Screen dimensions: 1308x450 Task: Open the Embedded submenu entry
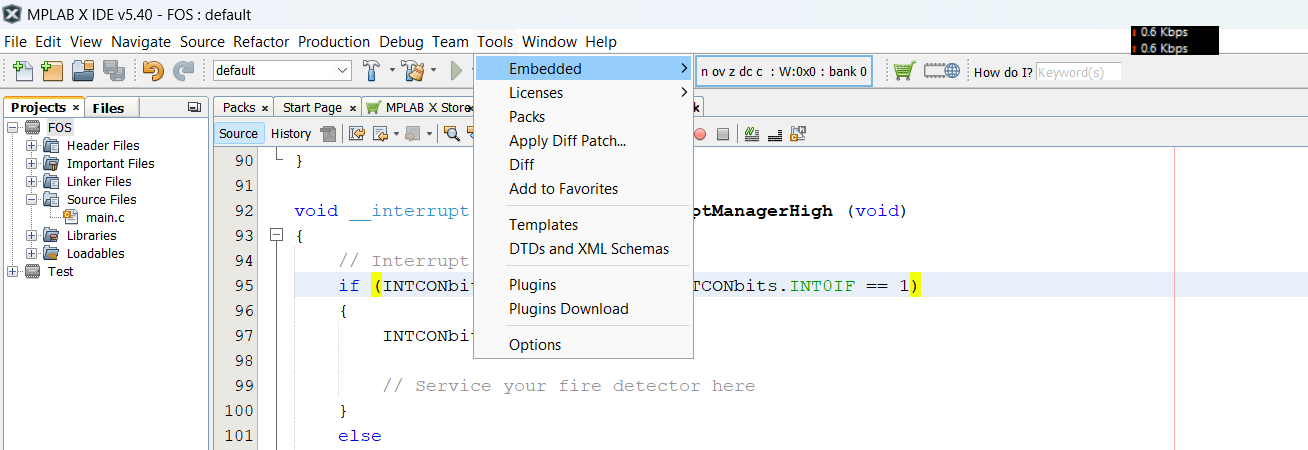(545, 69)
